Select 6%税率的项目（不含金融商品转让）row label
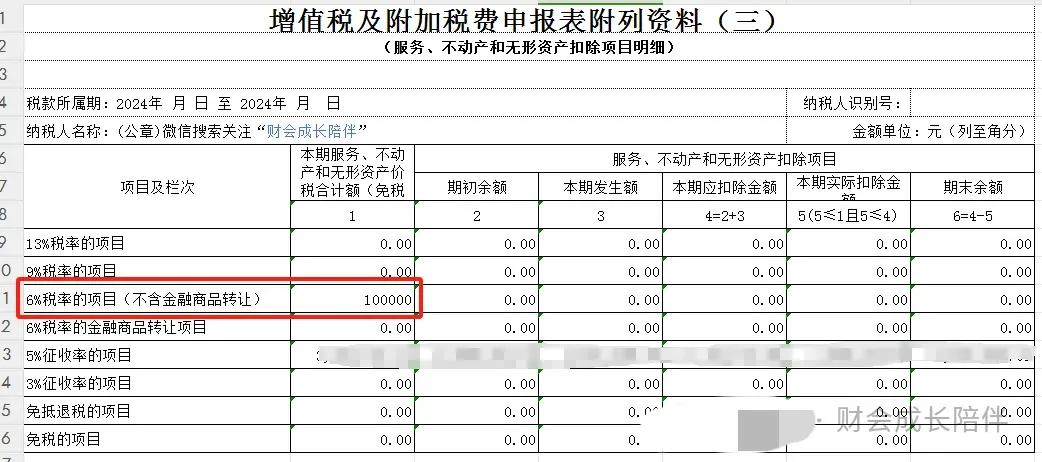This screenshot has width=1042, height=462. (x=157, y=299)
